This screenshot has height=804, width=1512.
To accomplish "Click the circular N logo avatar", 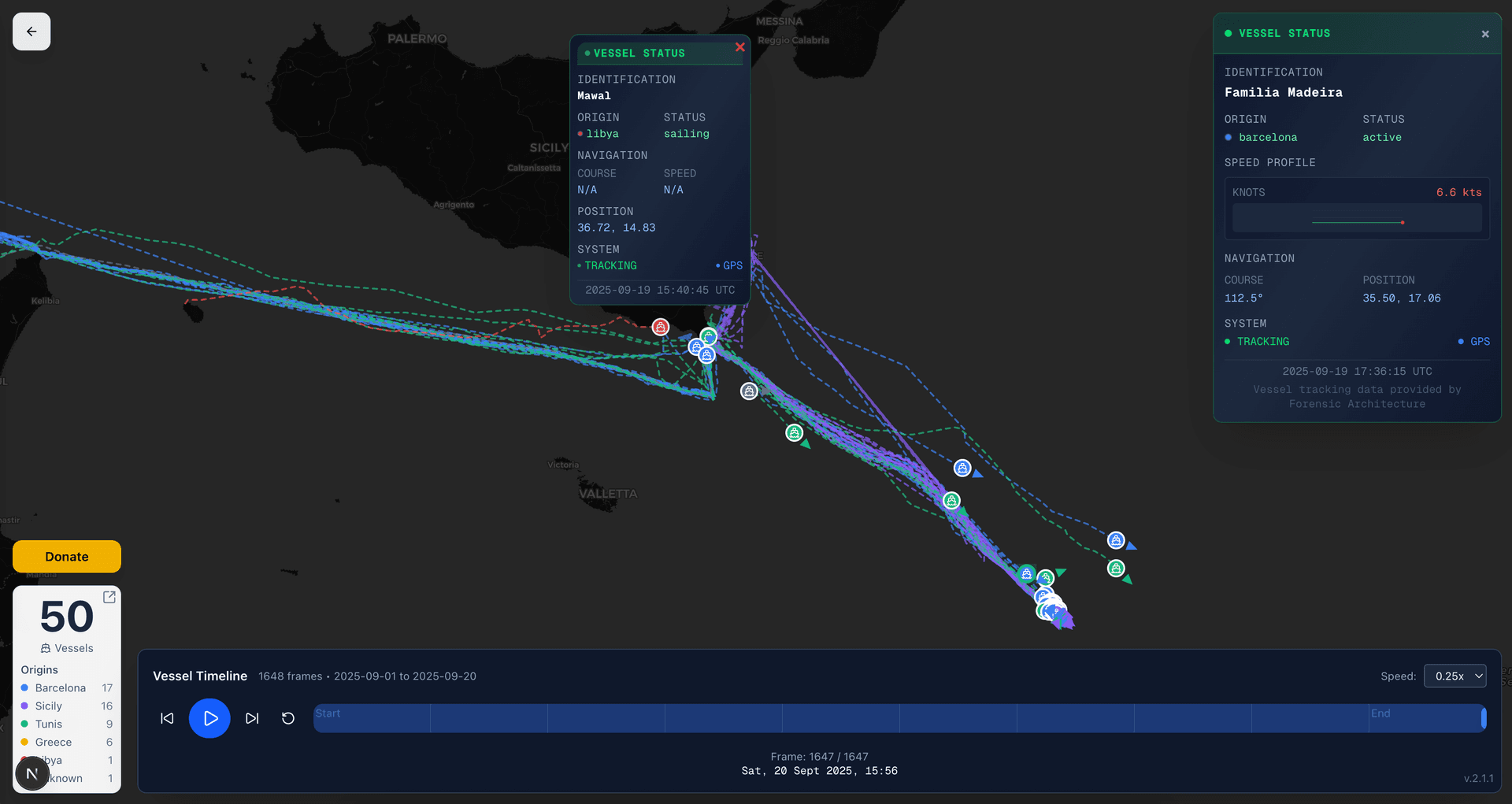I will click(31, 773).
